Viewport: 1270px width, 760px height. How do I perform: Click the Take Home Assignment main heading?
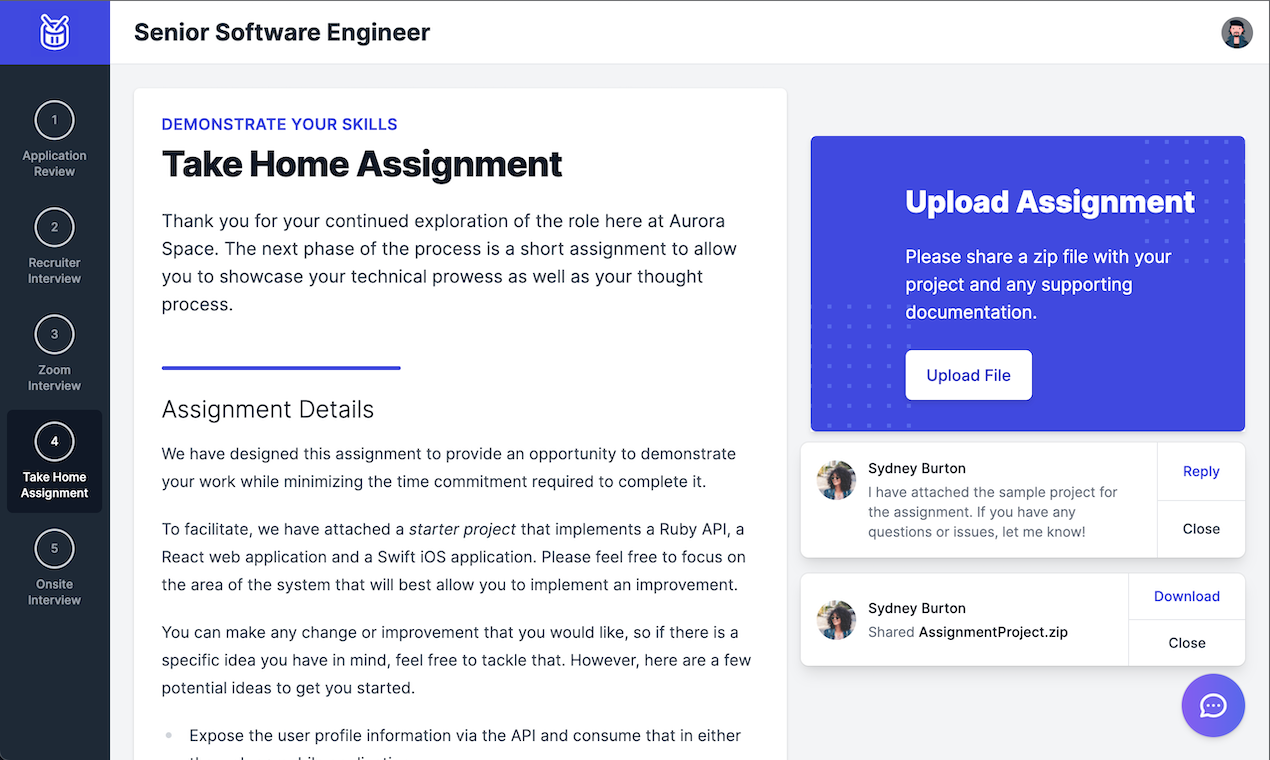pos(362,164)
